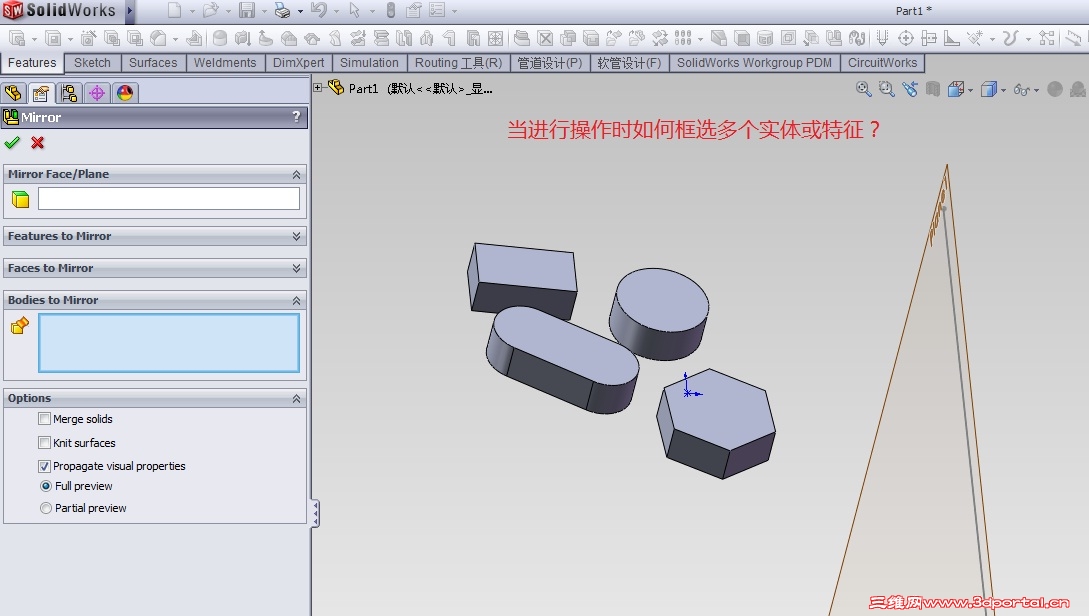Click the Rebuild traffic light icon

pos(391,10)
